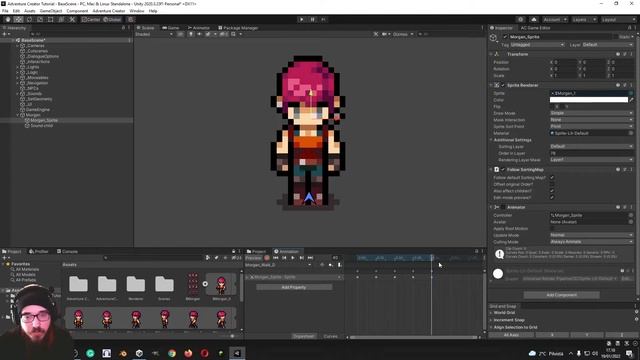Click the Unity Hub taskbar icon
This screenshot has width=640, height=360.
[139, 353]
